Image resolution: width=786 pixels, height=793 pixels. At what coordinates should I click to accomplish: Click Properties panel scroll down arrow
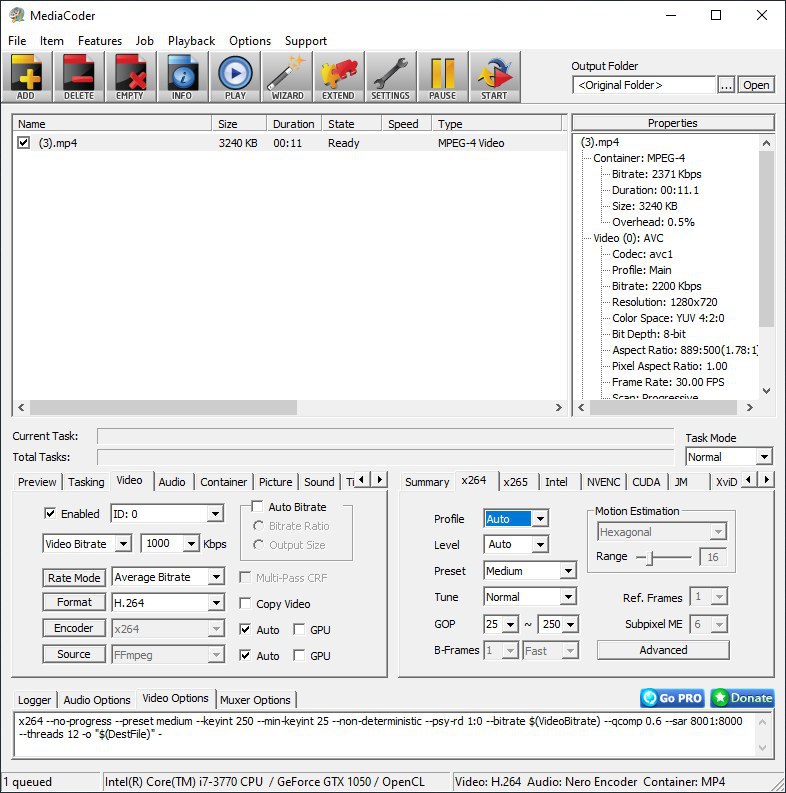tap(766, 390)
